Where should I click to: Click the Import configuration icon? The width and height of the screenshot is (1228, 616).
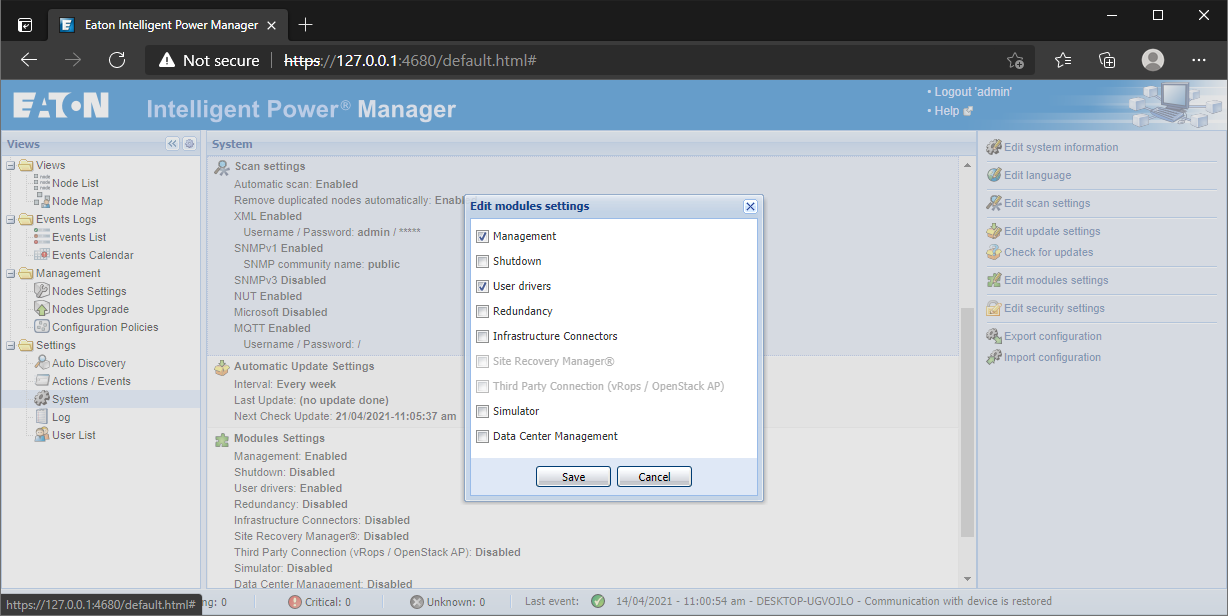[994, 357]
